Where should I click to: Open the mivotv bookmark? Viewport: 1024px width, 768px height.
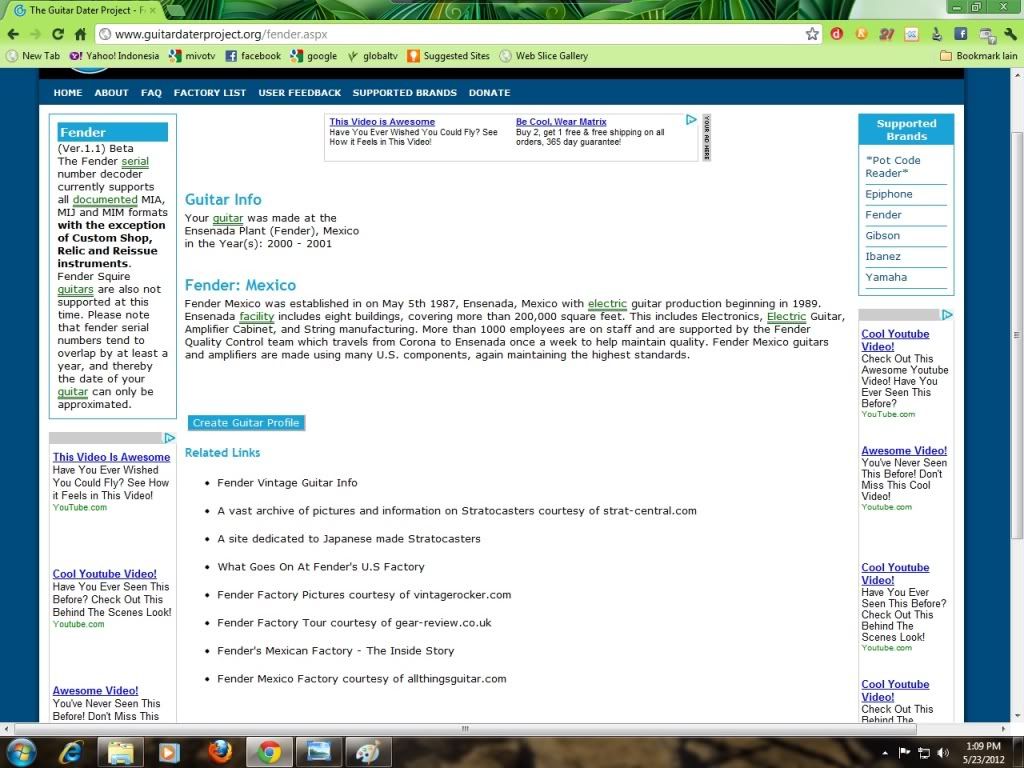192,56
